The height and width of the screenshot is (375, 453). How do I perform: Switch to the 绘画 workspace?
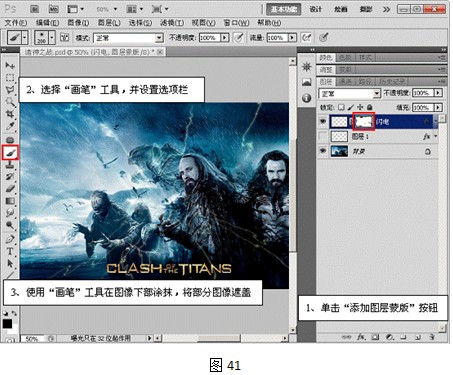click(x=341, y=9)
